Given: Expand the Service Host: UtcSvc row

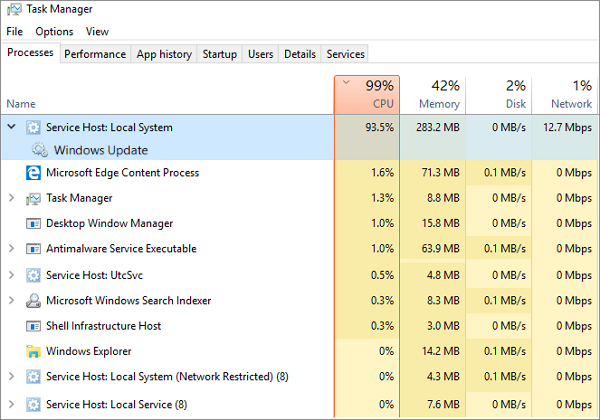Looking at the screenshot, I should tap(11, 275).
